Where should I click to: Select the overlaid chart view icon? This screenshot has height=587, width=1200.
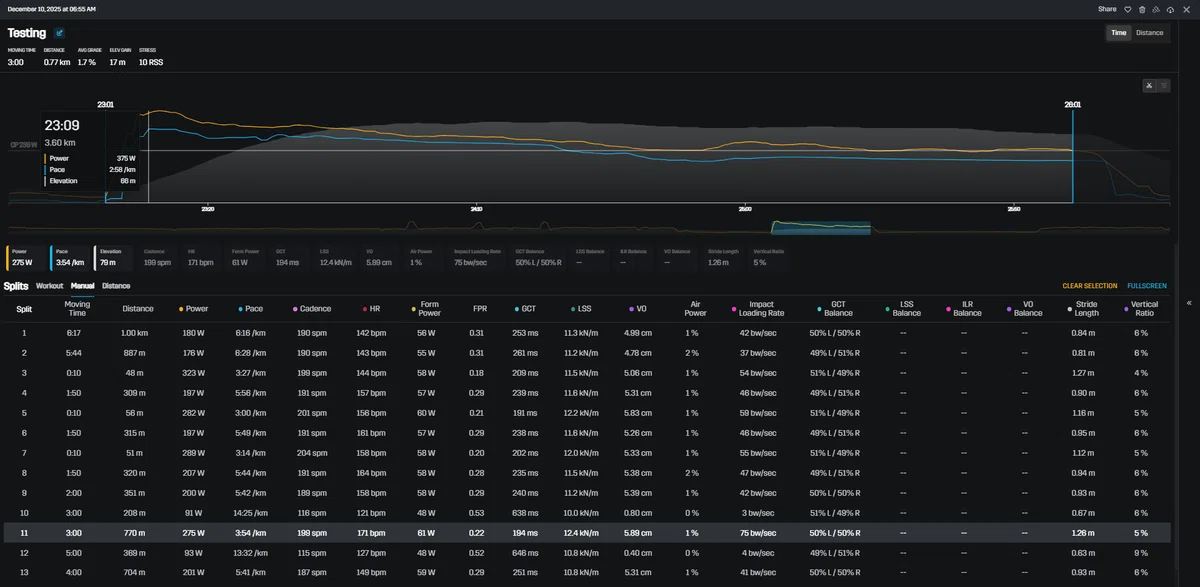1150,85
